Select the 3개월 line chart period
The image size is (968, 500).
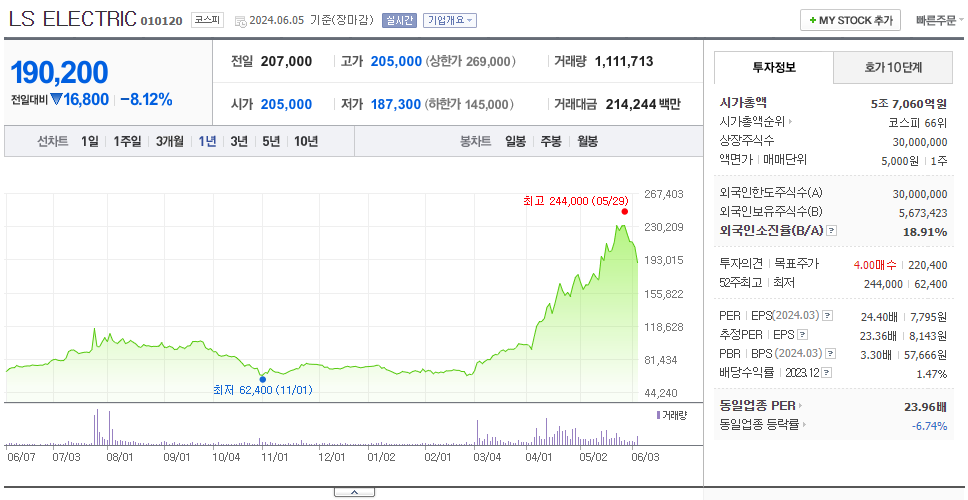click(x=170, y=141)
